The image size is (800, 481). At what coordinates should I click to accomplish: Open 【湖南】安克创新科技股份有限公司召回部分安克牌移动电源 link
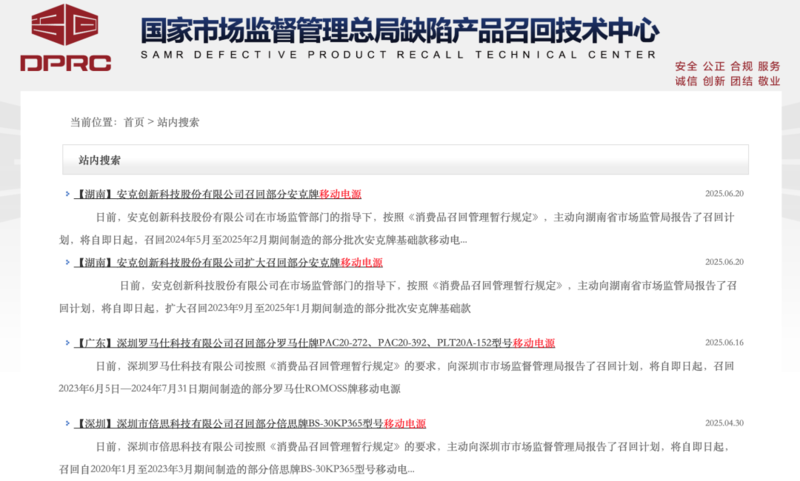click(x=218, y=194)
